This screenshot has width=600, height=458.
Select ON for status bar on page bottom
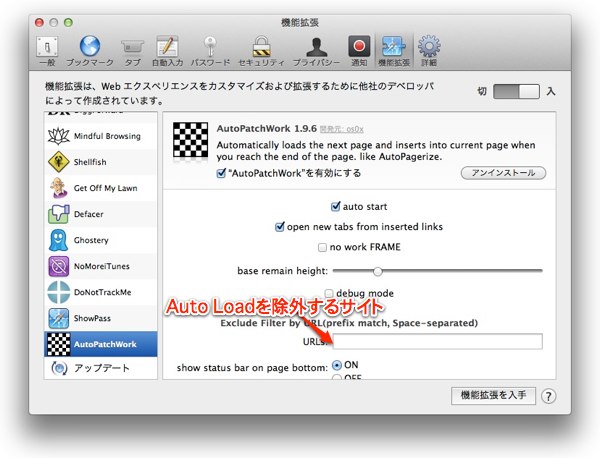tap(337, 365)
